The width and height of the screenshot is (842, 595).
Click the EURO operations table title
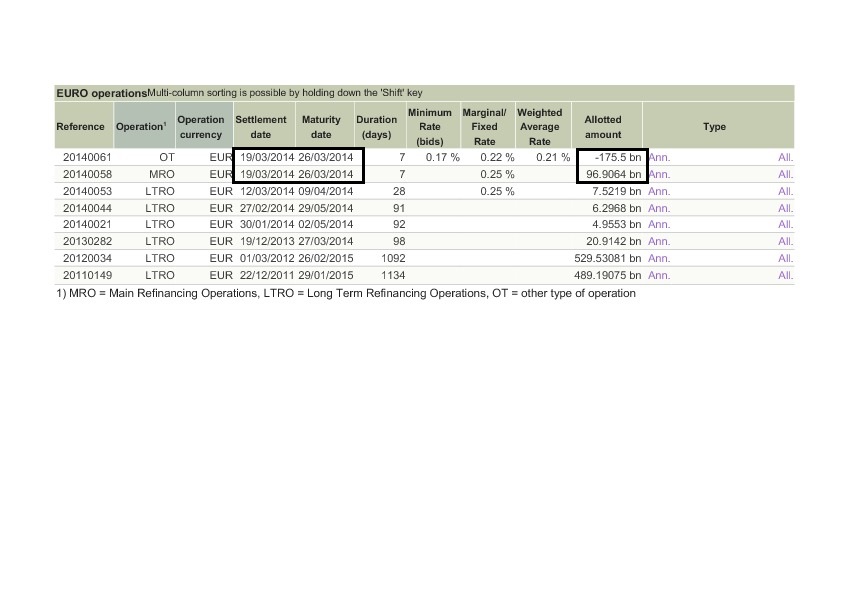[x=101, y=93]
